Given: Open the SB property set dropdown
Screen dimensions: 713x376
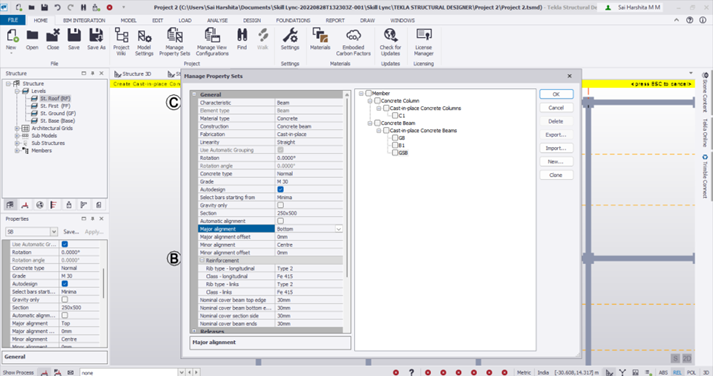Looking at the screenshot, I should pyautogui.click(x=54, y=232).
